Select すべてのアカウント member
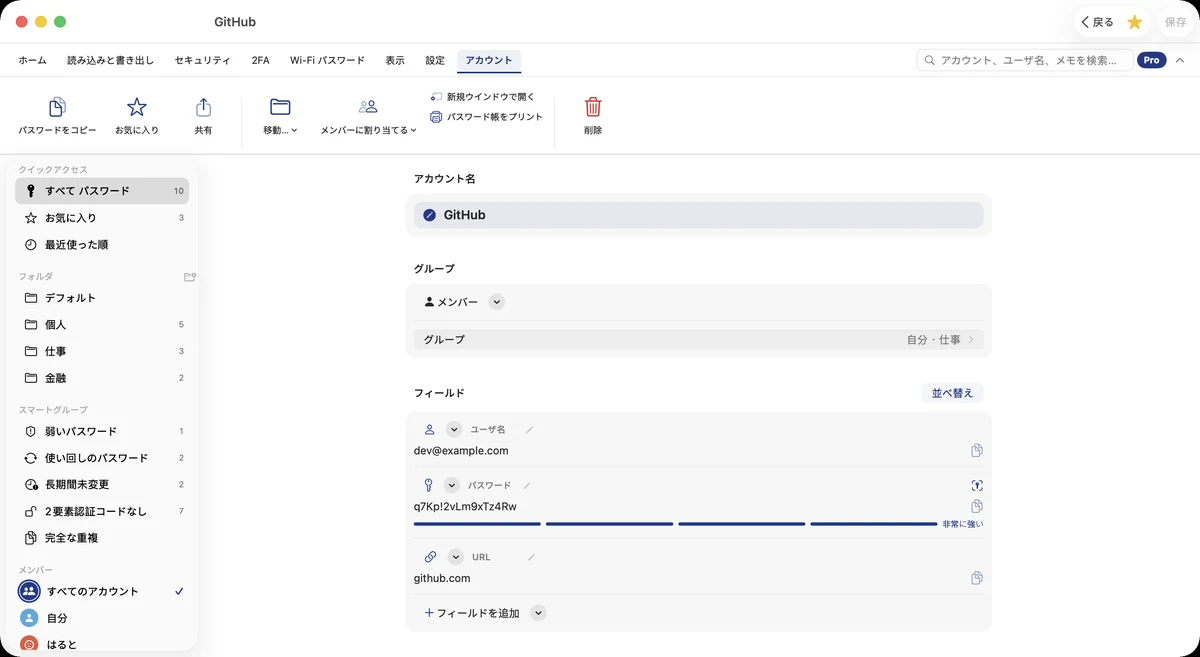The width and height of the screenshot is (1200, 657). click(x=102, y=591)
